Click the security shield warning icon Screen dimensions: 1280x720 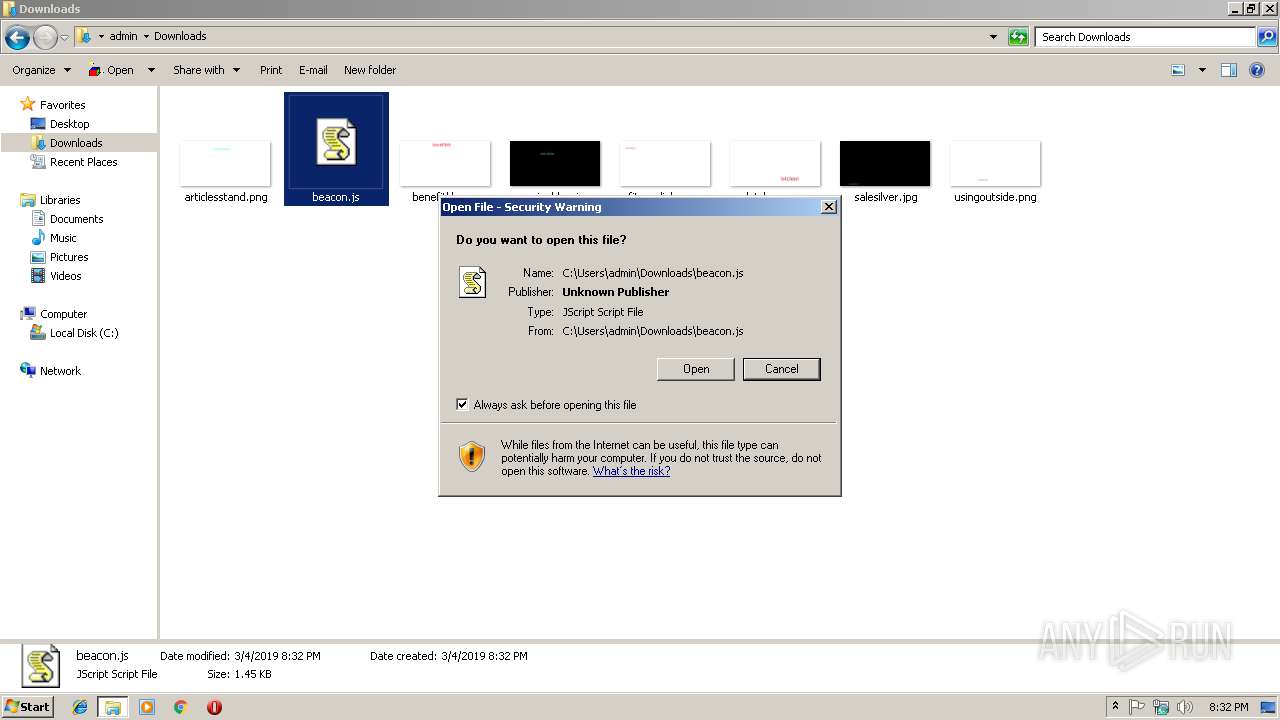(x=472, y=457)
